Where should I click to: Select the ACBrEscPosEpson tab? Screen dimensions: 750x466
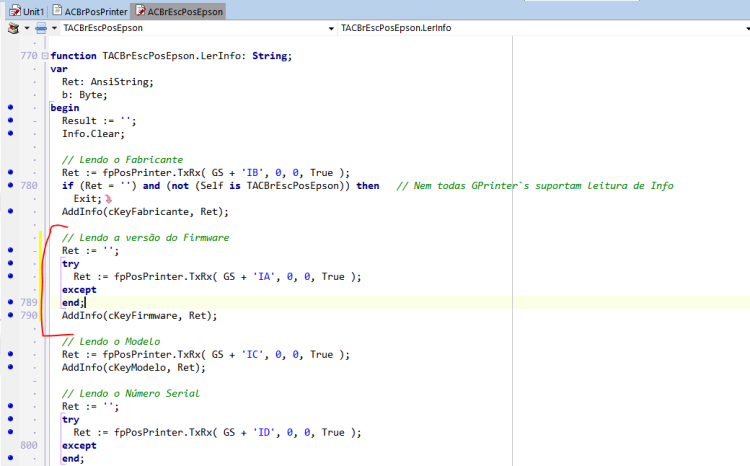[x=179, y=11]
